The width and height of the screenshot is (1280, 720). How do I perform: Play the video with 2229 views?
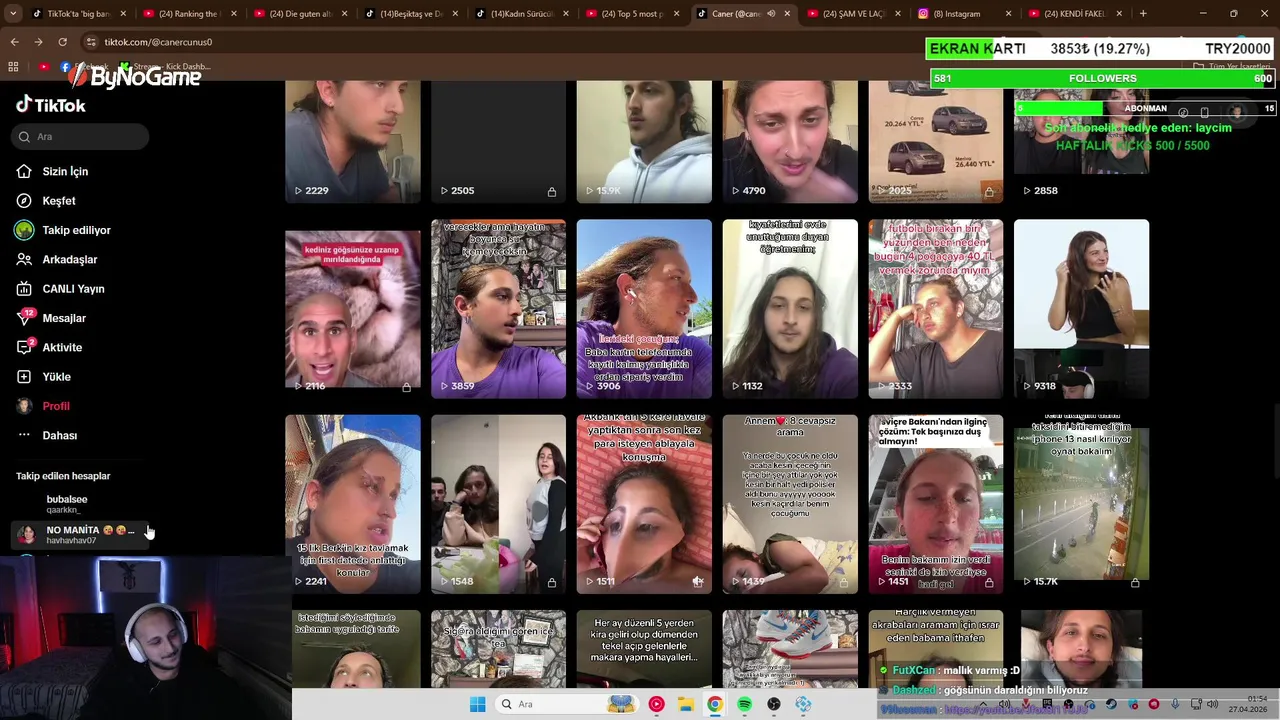click(353, 142)
